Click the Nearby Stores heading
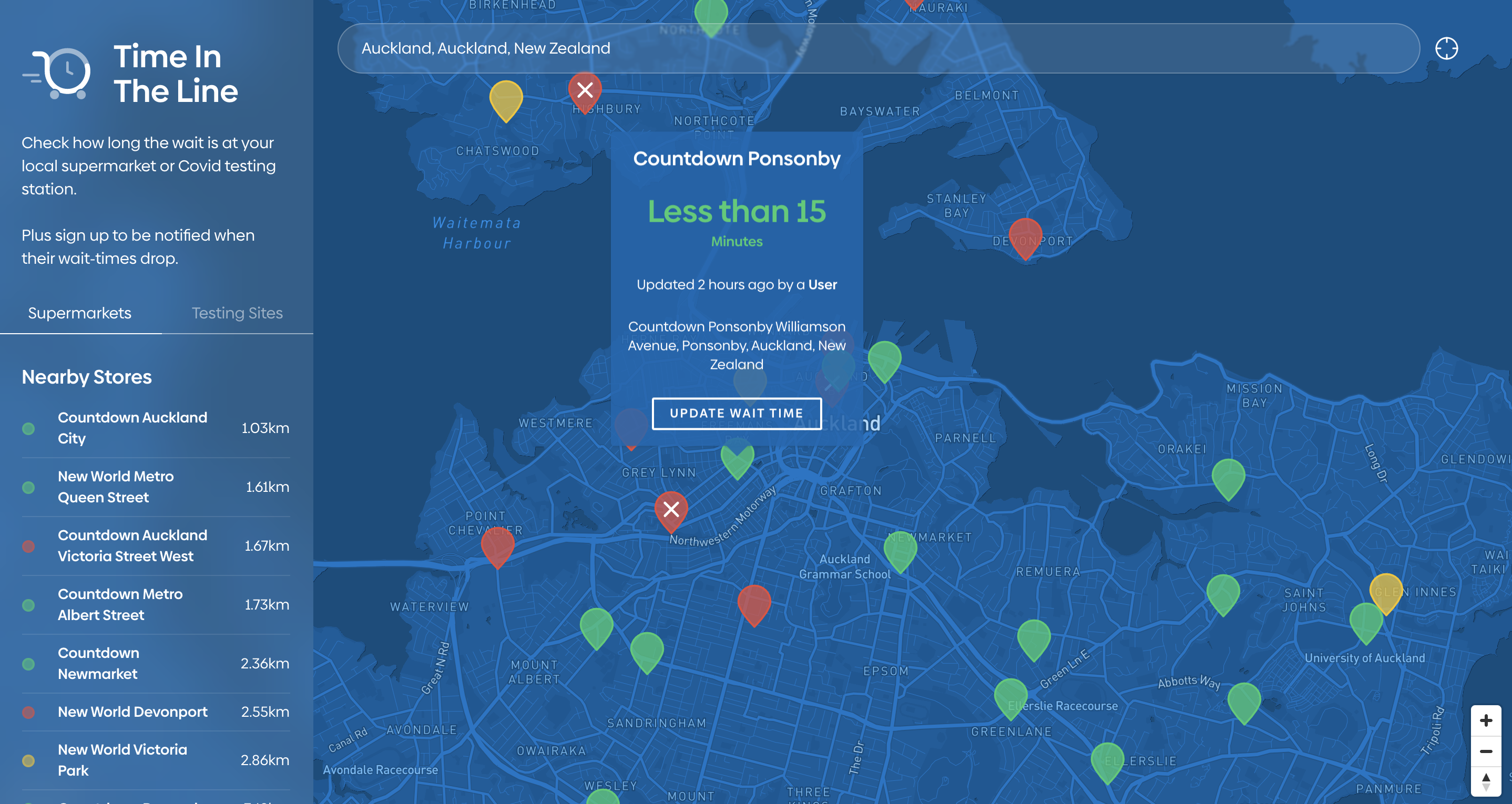The height and width of the screenshot is (804, 1512). tap(87, 377)
